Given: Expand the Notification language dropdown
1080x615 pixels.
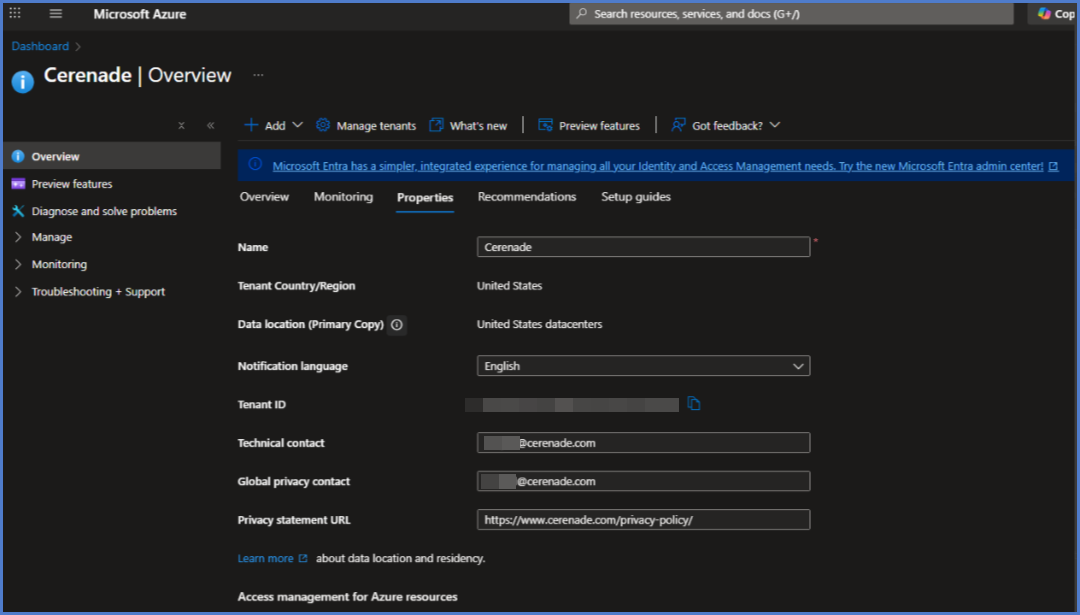Looking at the screenshot, I should click(x=643, y=366).
